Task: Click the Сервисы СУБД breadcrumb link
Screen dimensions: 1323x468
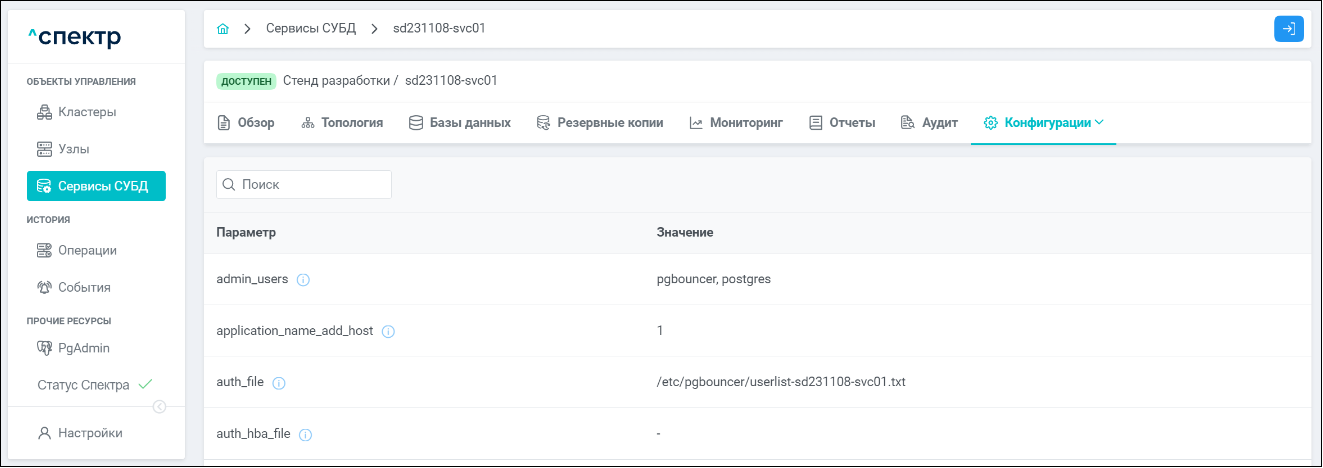Action: click(x=310, y=29)
